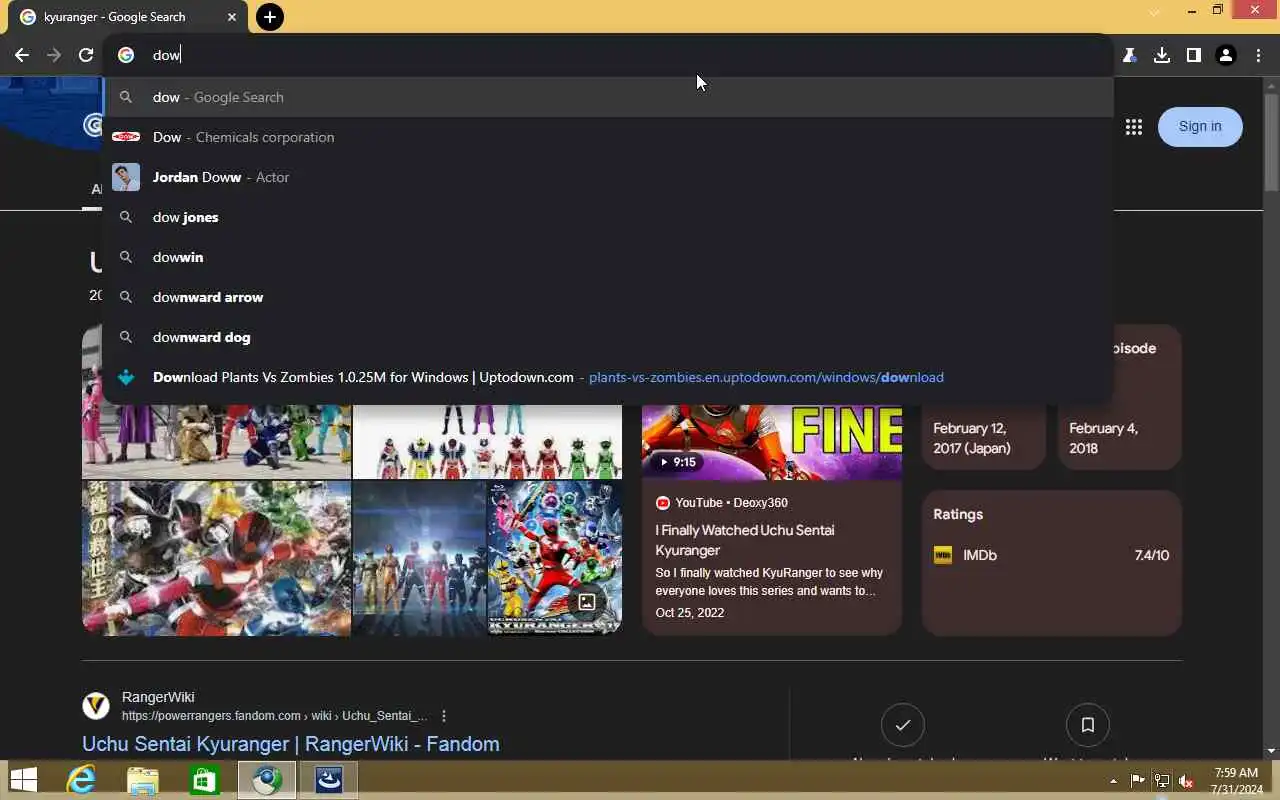Screen dimensions: 1280x800
Task: Click the Jordan Doww actor thumbnail
Action: (x=126, y=177)
